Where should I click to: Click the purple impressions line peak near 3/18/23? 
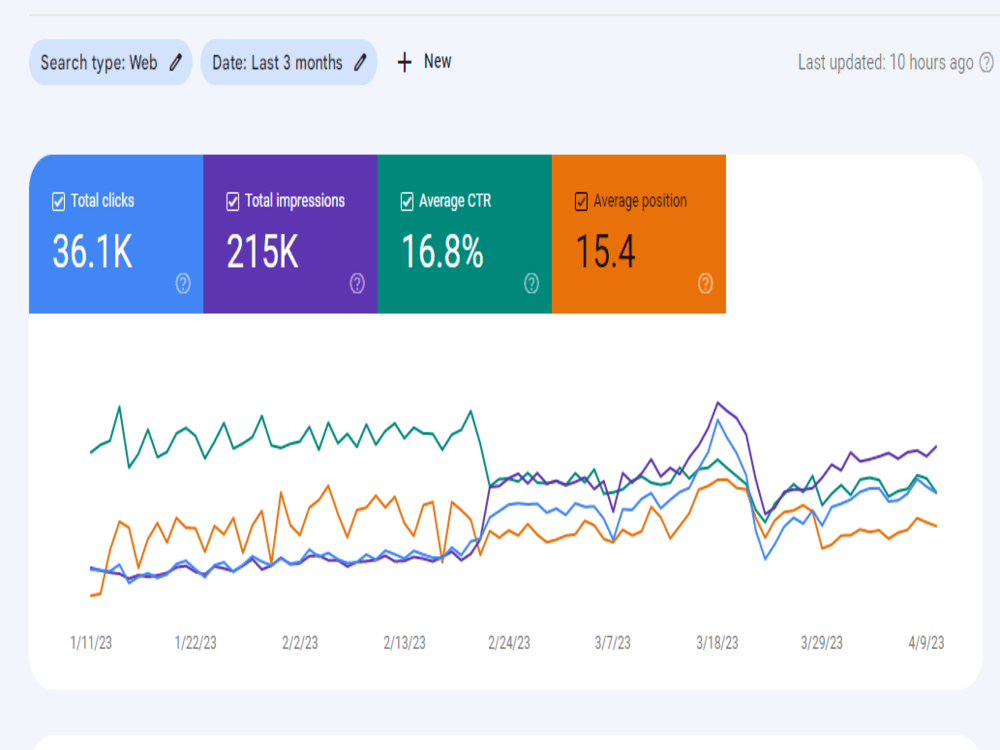click(718, 403)
